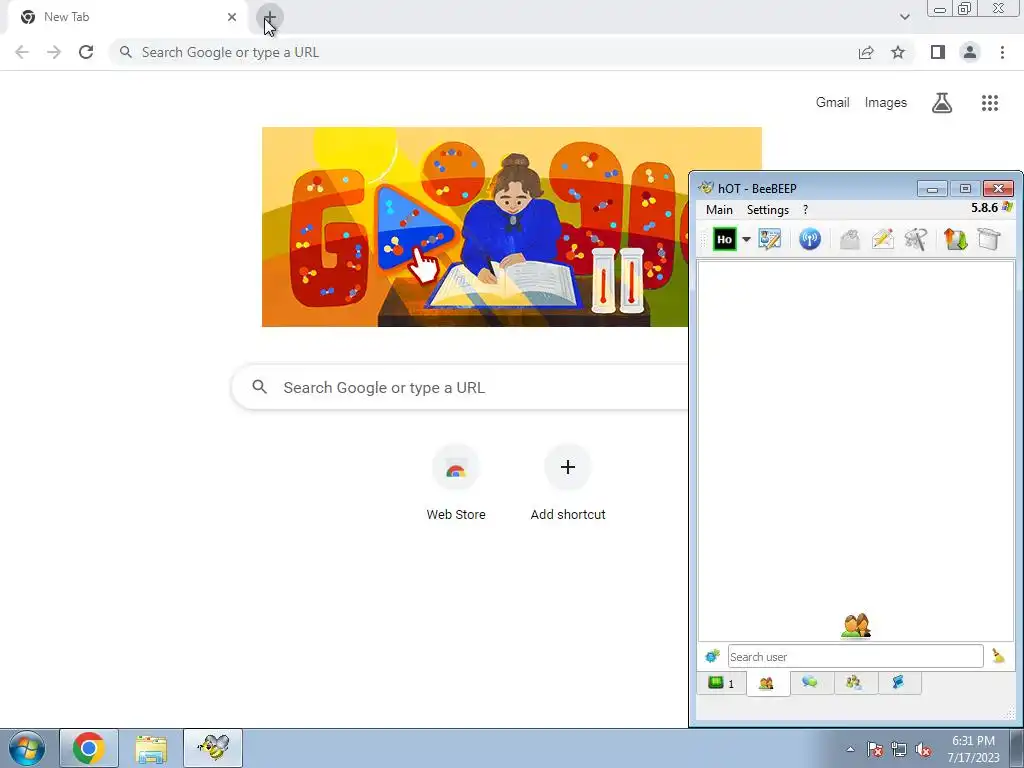The image size is (1024, 768).
Task: Click the taskbar clock showing 6:31 PM
Action: click(973, 749)
